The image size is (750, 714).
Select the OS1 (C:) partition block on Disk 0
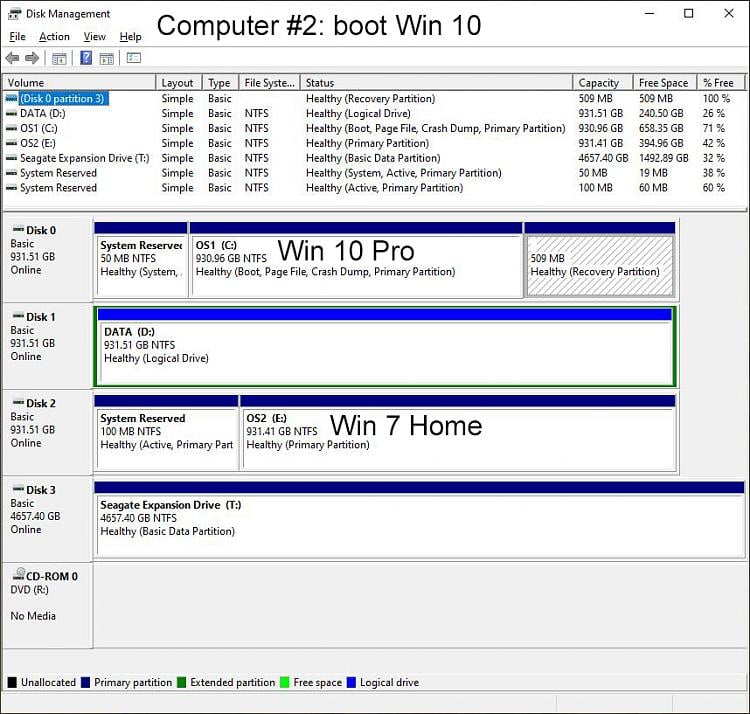(356, 260)
